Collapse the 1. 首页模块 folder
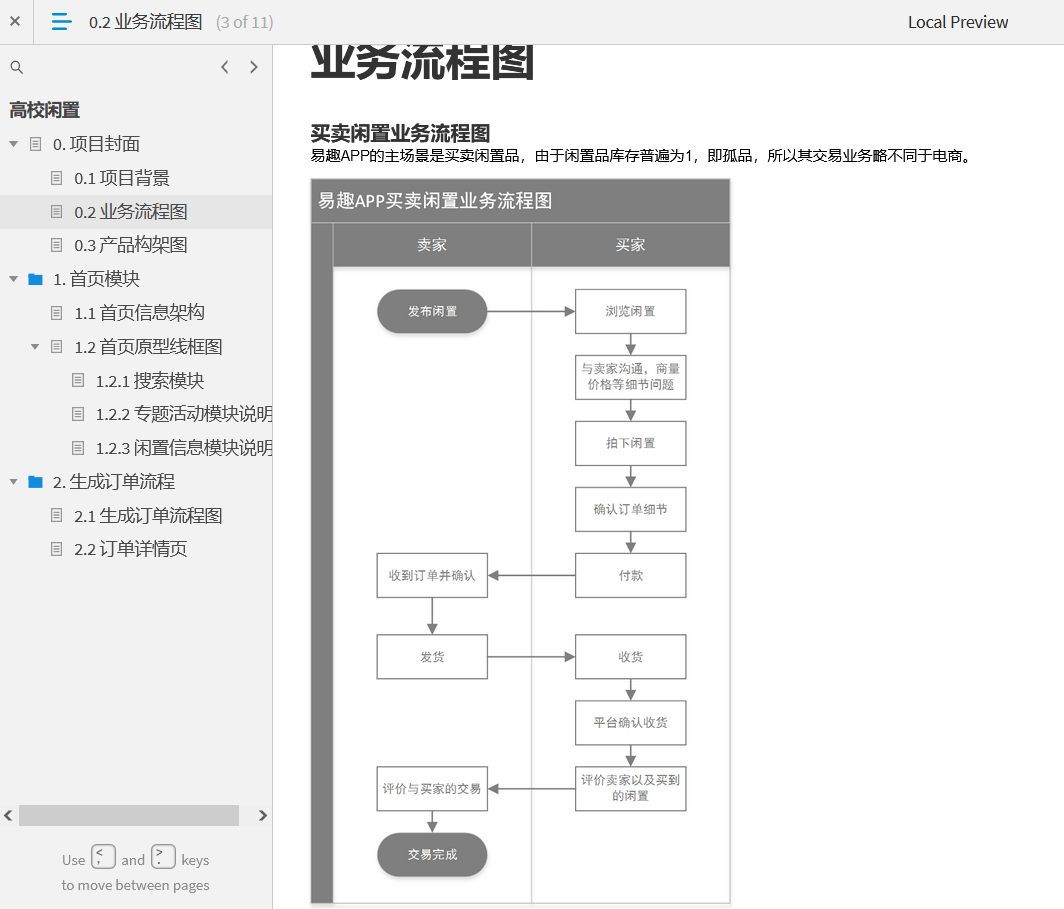The height and width of the screenshot is (909, 1064). 14,279
